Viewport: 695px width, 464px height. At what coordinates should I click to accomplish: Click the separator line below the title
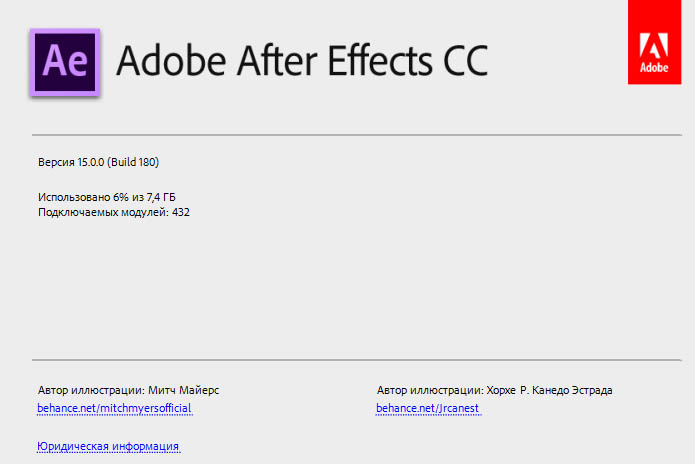(347, 134)
